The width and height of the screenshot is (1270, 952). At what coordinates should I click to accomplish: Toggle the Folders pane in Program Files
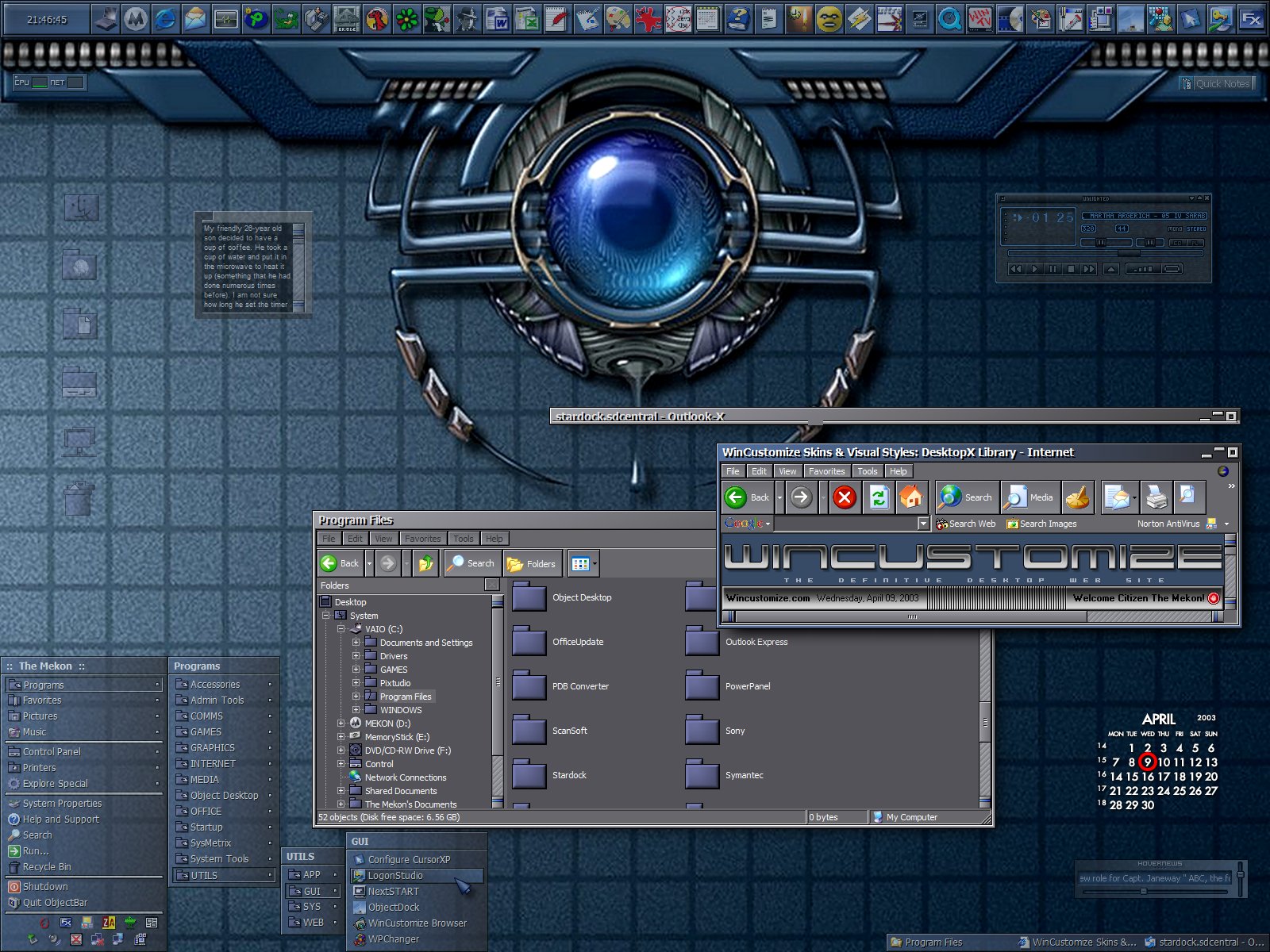532,563
